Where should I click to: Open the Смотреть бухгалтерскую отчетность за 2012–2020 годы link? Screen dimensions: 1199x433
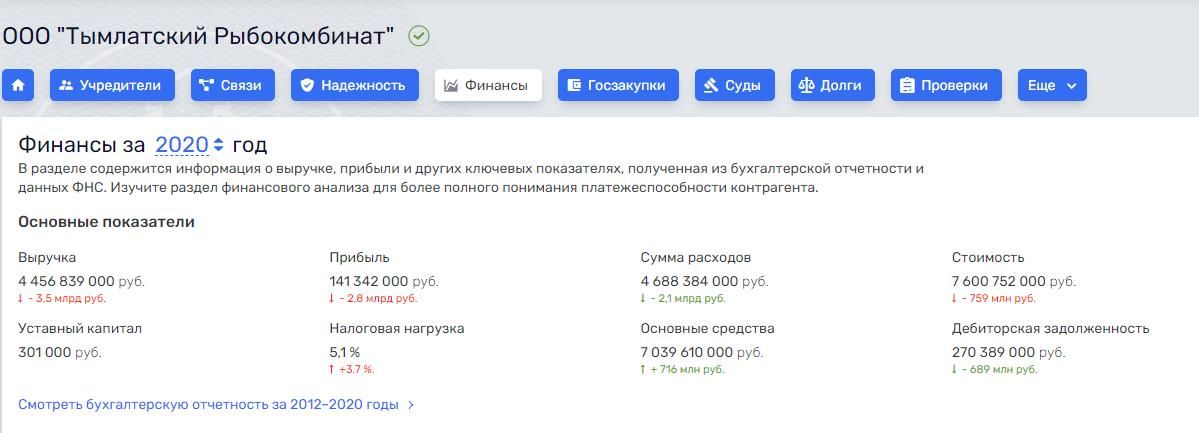click(216, 405)
